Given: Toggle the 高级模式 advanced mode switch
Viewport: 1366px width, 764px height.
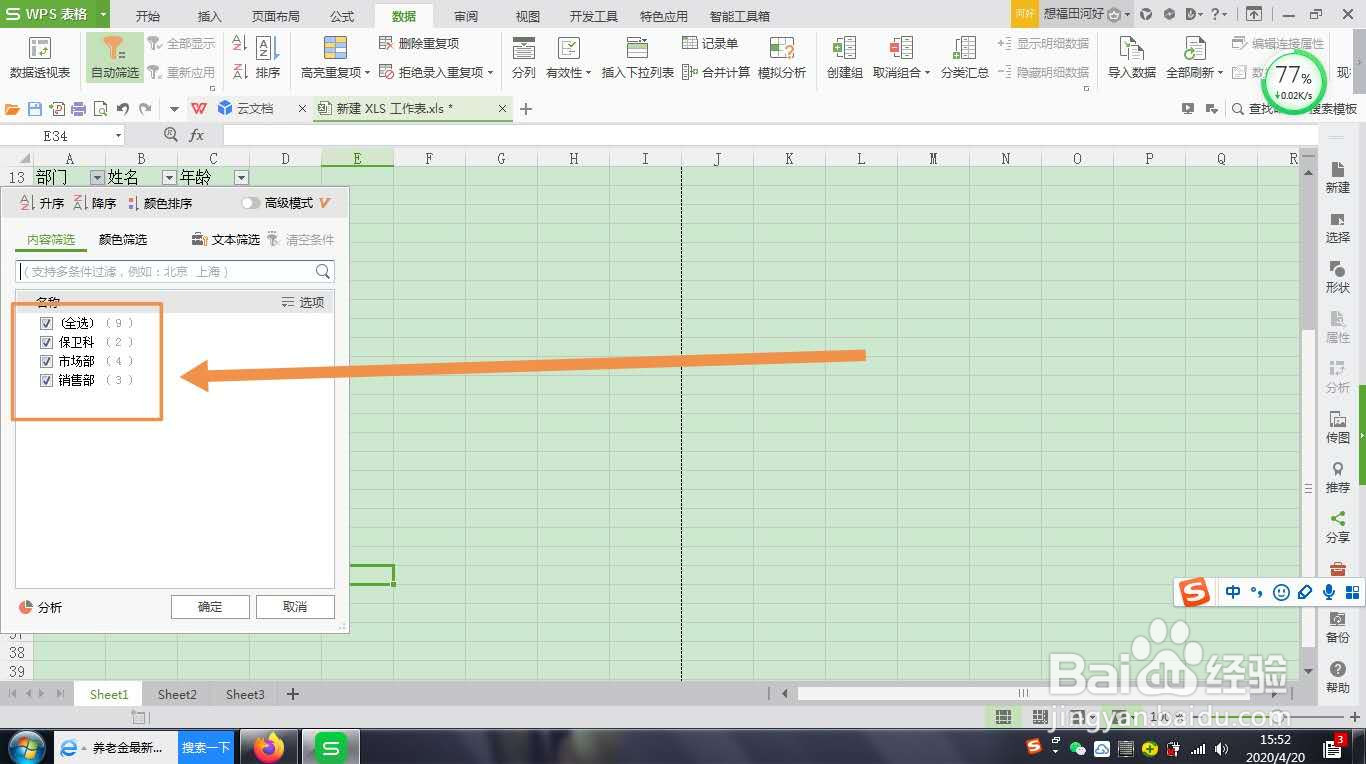Looking at the screenshot, I should pyautogui.click(x=250, y=203).
